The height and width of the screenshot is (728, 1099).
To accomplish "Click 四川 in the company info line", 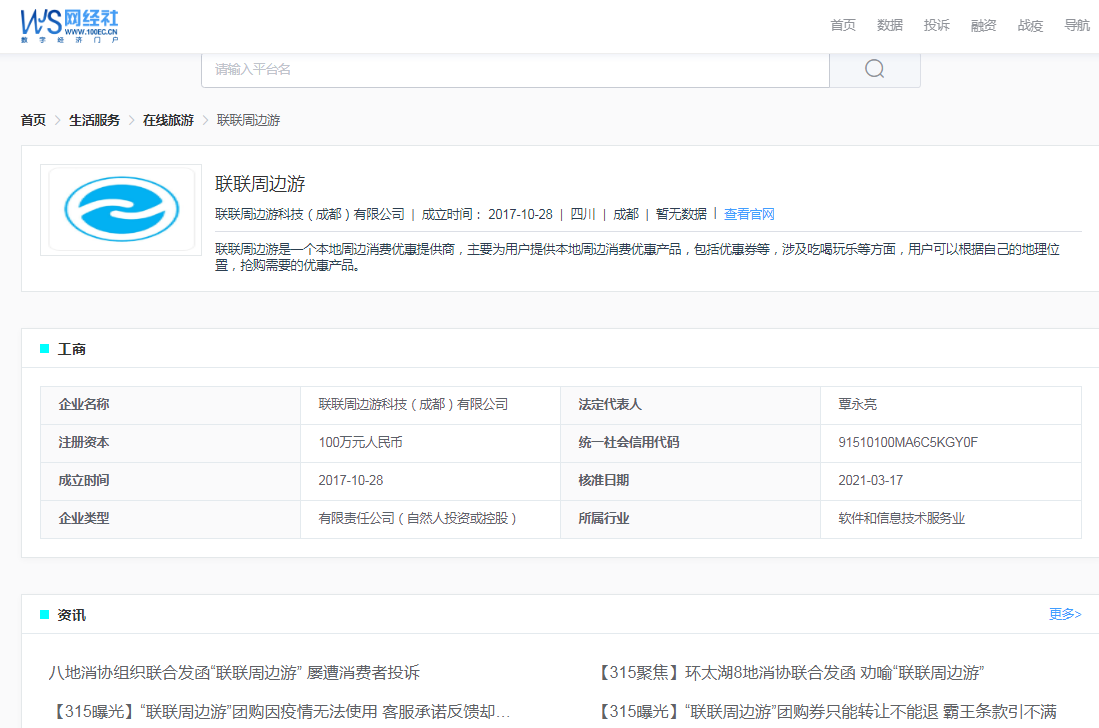I will coord(583,214).
